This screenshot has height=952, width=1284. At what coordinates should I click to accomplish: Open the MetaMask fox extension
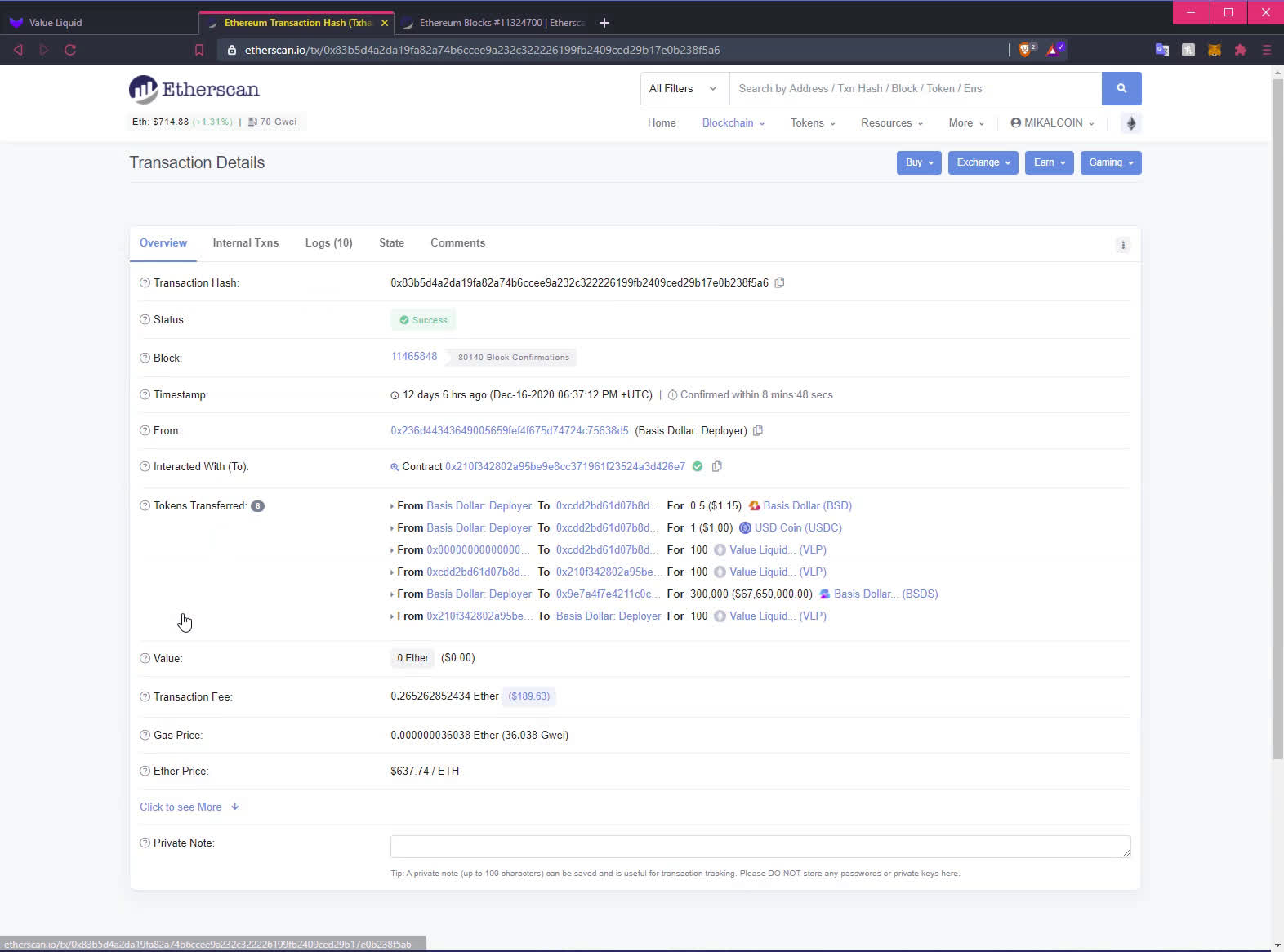click(x=1215, y=50)
